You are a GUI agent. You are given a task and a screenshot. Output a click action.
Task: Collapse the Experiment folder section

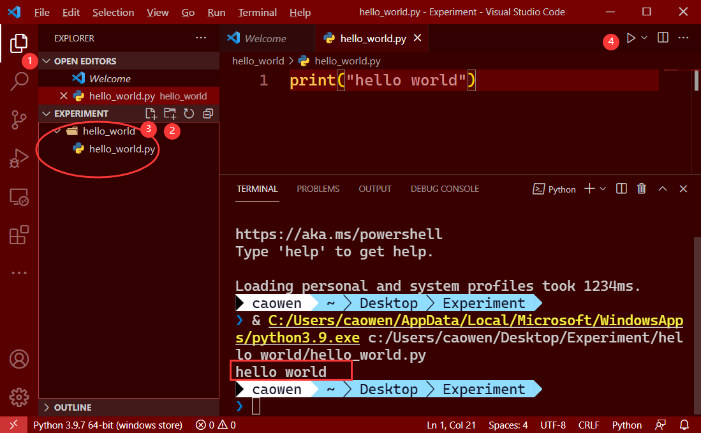[46, 114]
